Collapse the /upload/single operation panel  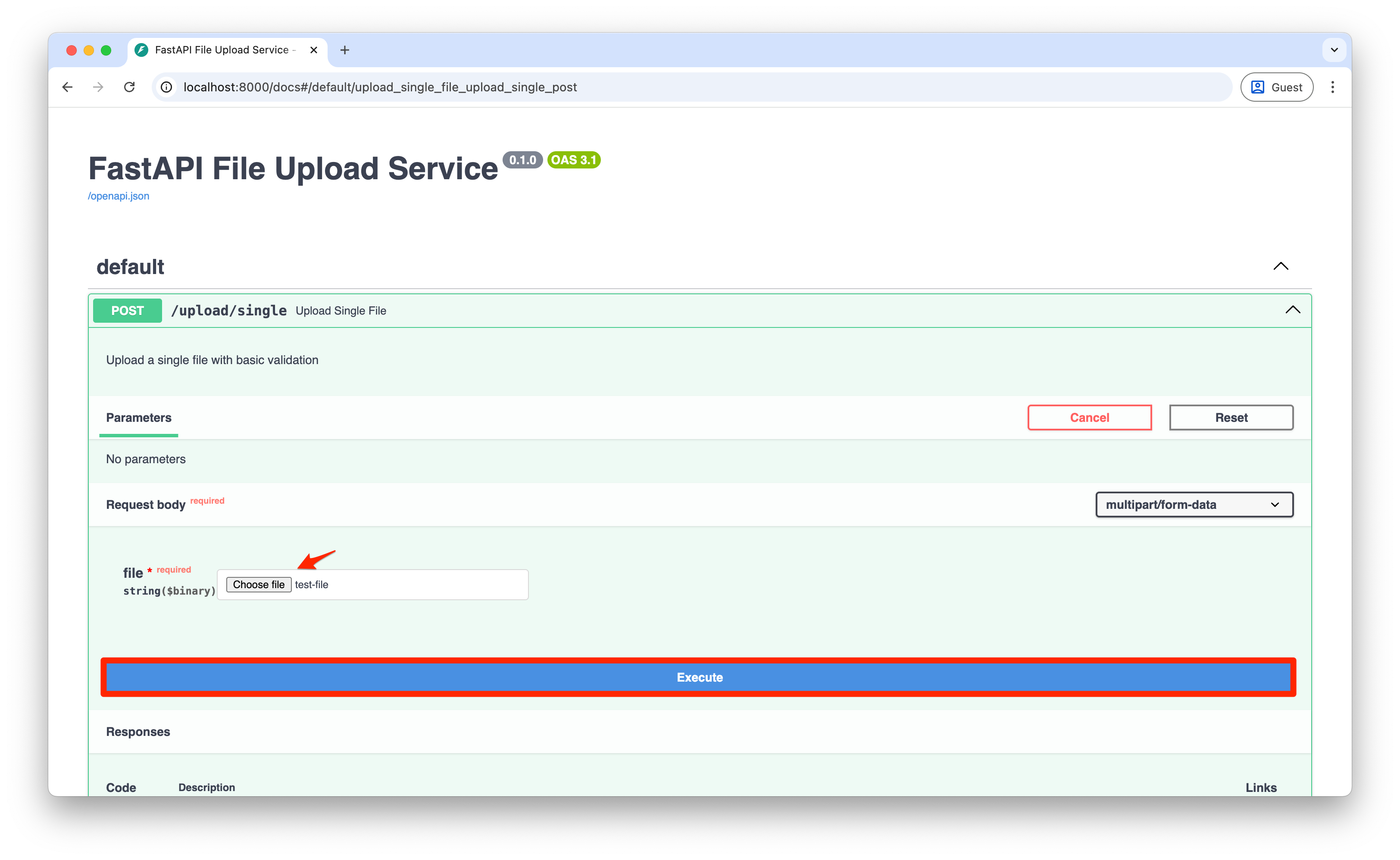(x=1293, y=310)
